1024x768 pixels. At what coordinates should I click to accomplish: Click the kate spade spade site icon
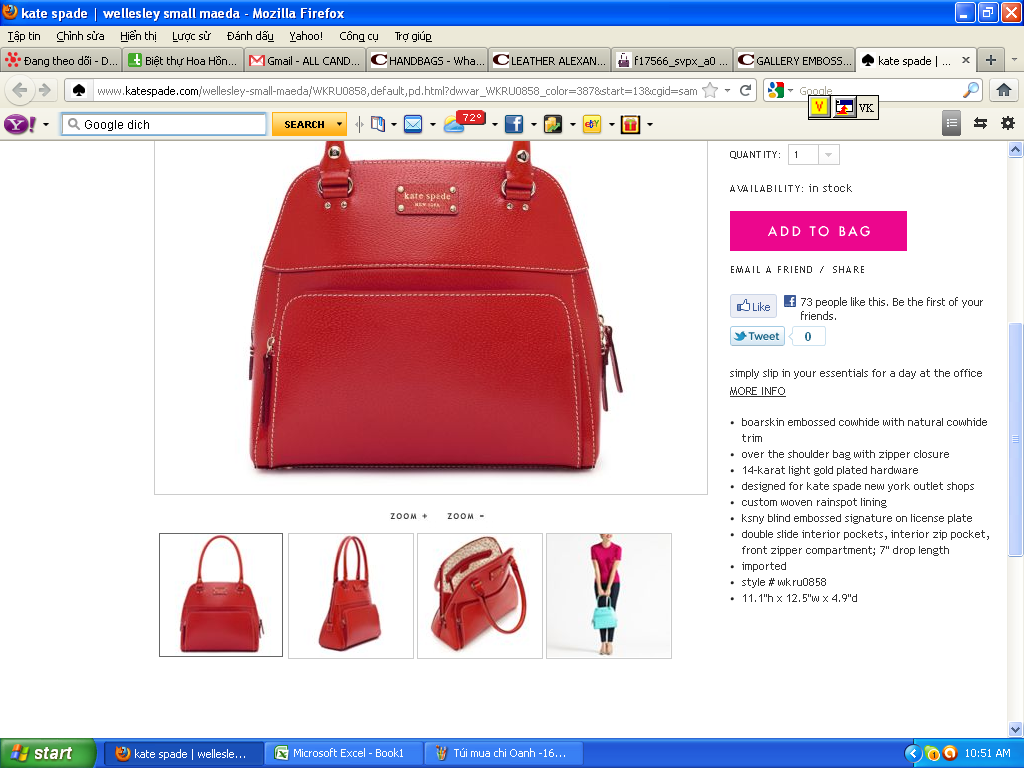tap(79, 90)
